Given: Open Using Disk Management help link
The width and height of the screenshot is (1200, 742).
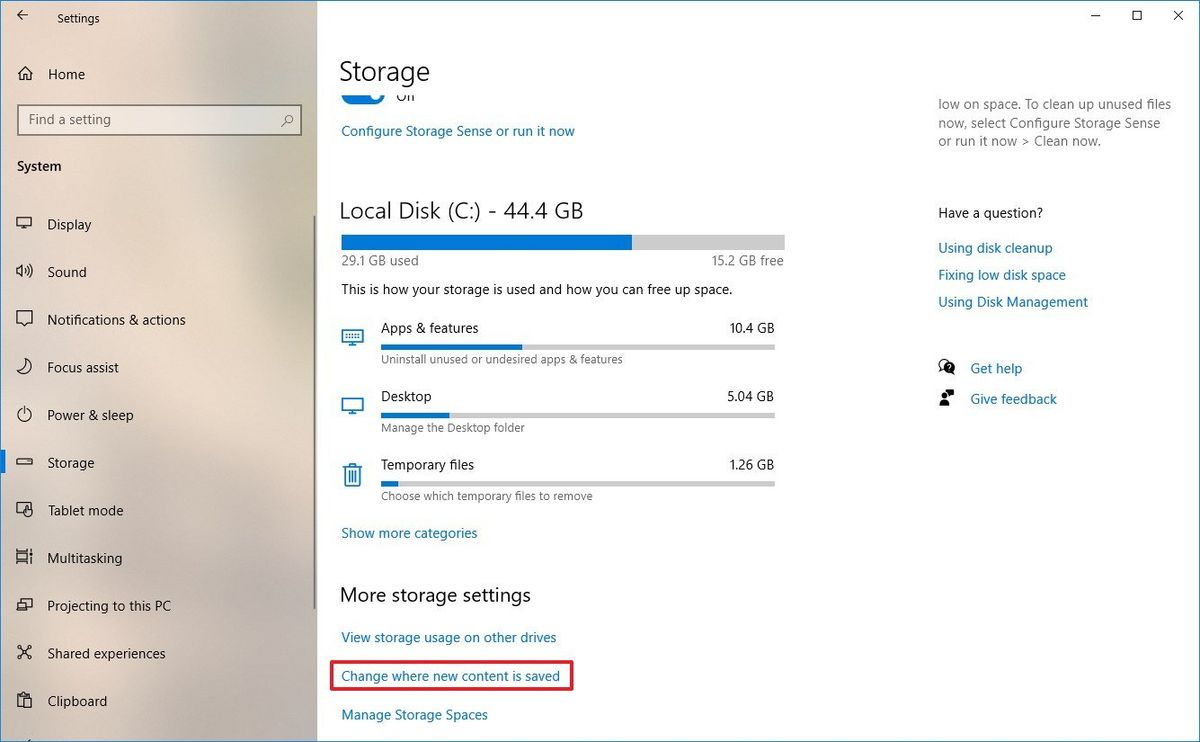Looking at the screenshot, I should (1012, 302).
